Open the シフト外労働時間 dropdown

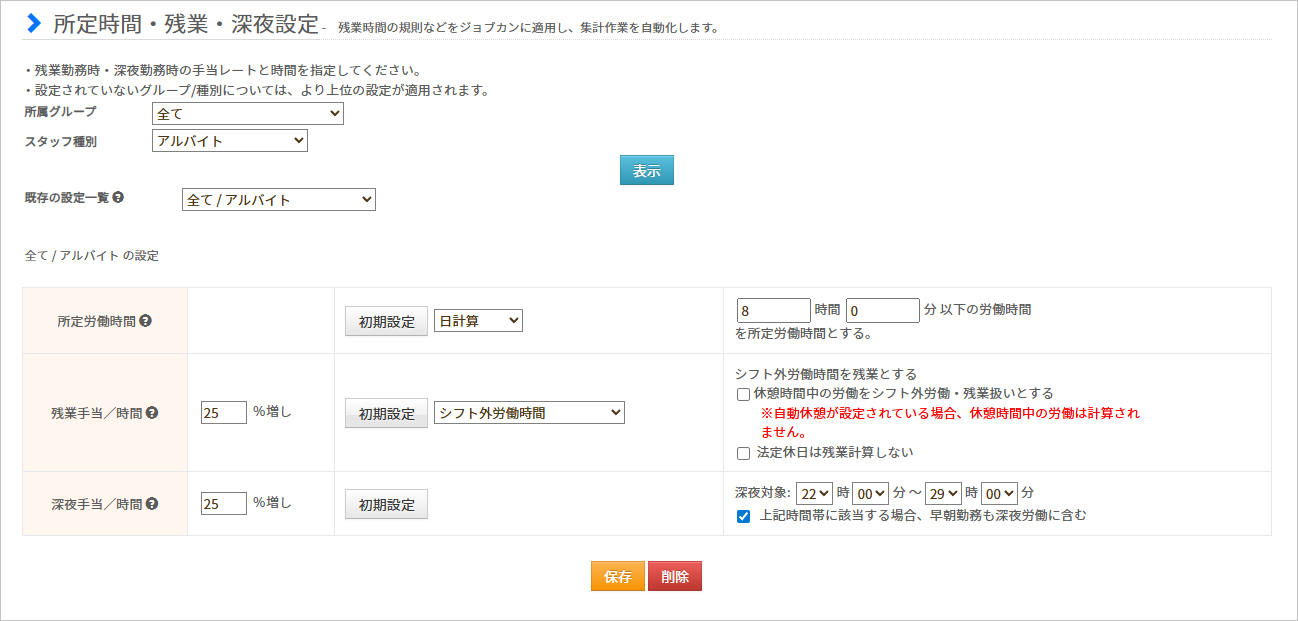click(529, 413)
